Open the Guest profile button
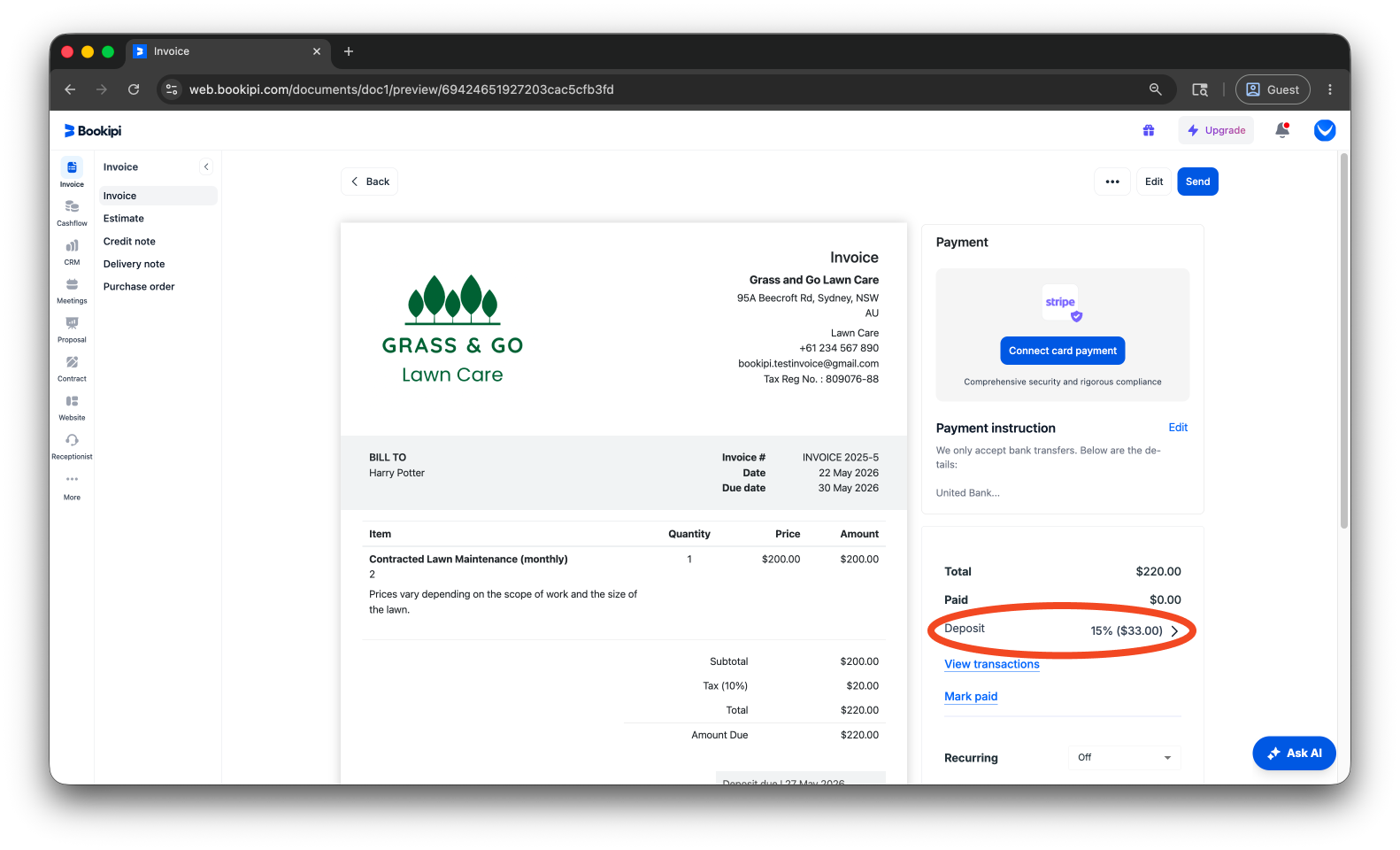 (x=1273, y=89)
